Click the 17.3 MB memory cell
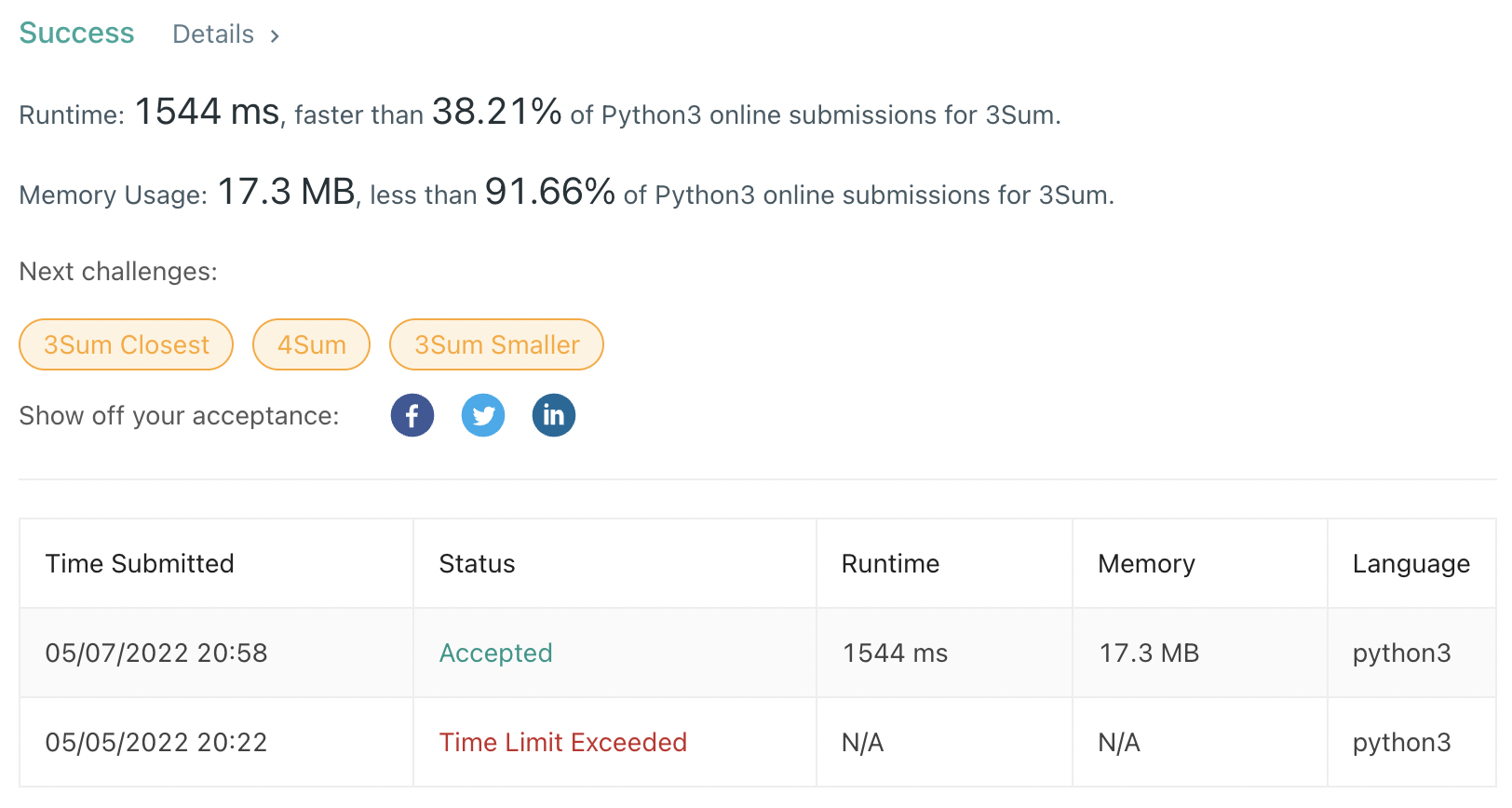This screenshot has width=1512, height=808. pos(1150,653)
